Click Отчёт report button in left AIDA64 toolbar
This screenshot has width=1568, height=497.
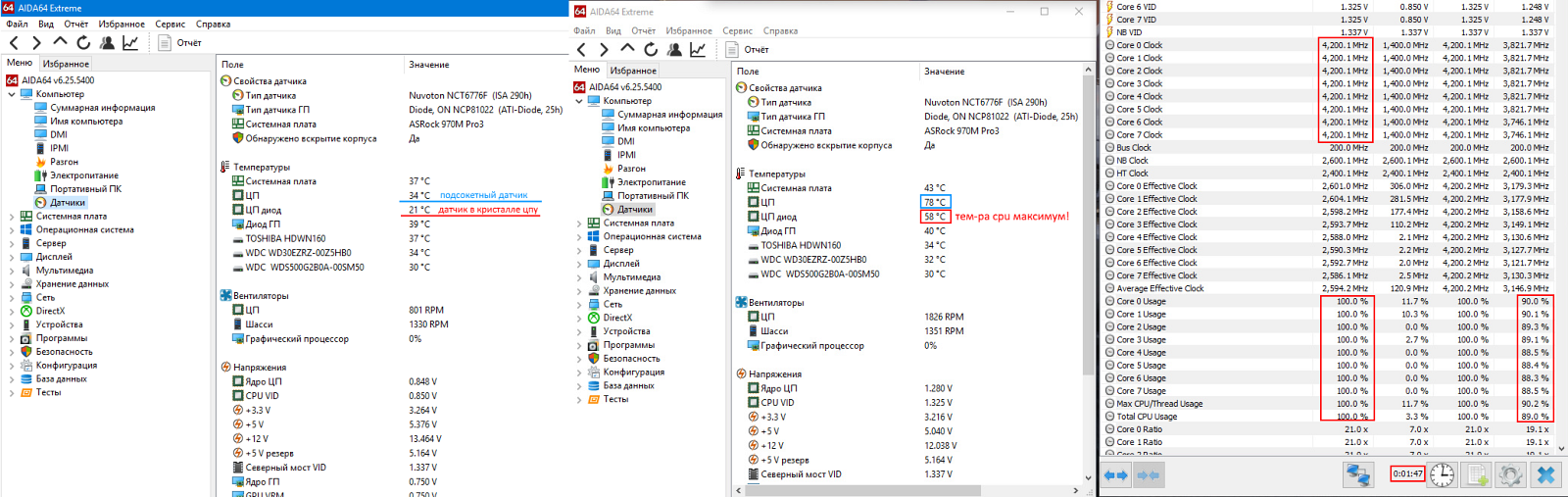(179, 42)
